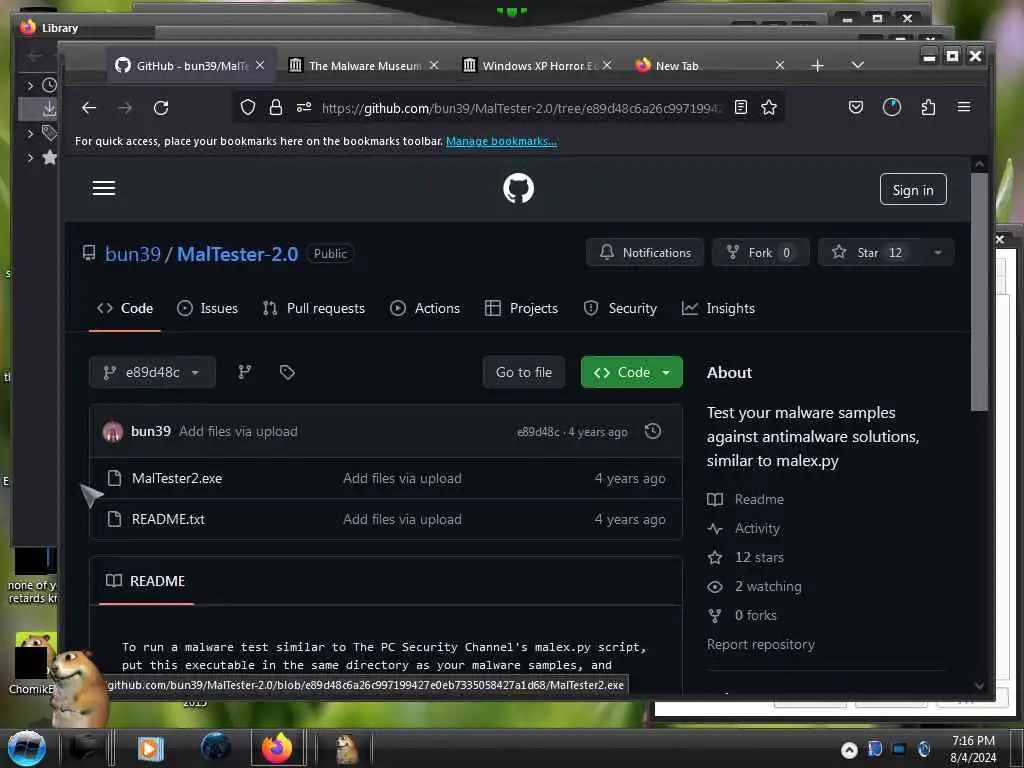Open Pocket save icon in toolbar
Viewport: 1024px width, 768px height.
(x=856, y=107)
